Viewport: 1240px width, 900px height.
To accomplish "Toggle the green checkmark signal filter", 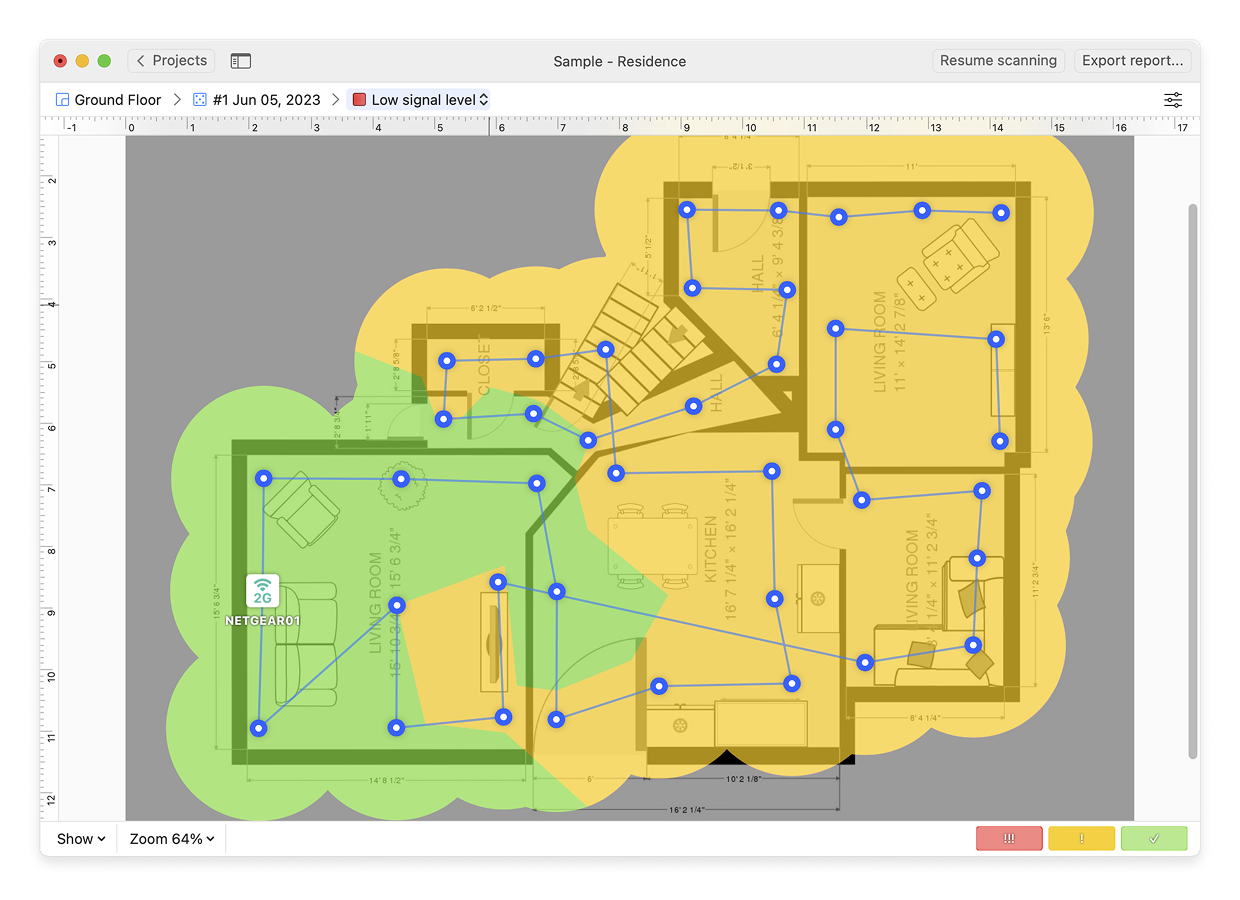I will 1154,839.
